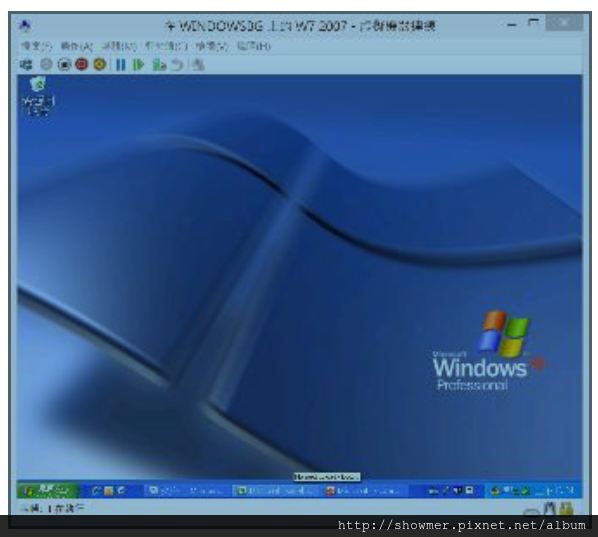This screenshot has height=537, width=598.
Task: Open the Media (M) menu
Action: click(x=119, y=46)
